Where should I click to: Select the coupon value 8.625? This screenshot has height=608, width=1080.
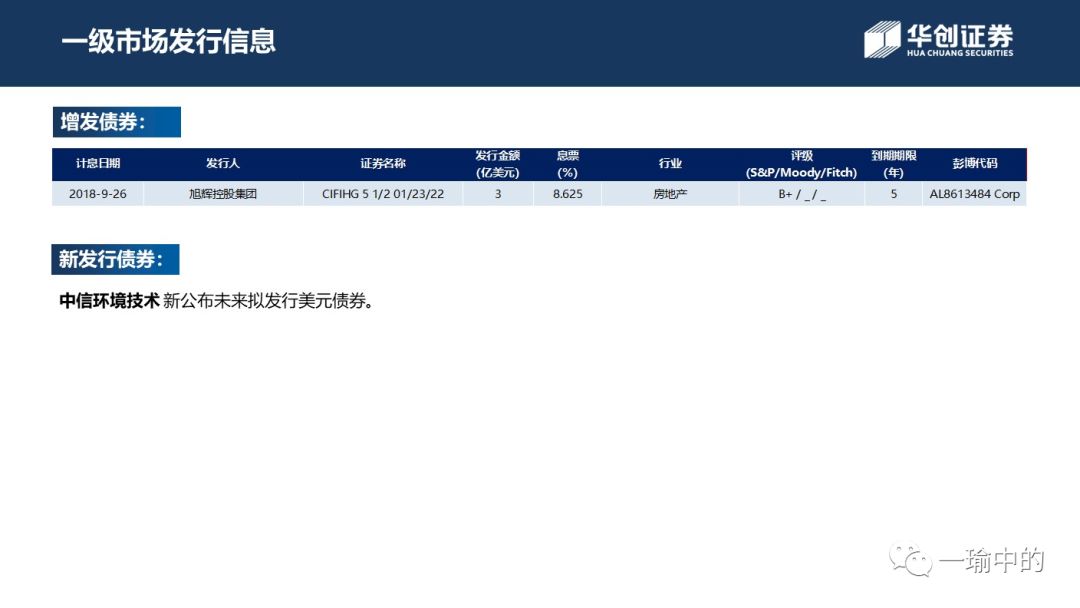568,194
